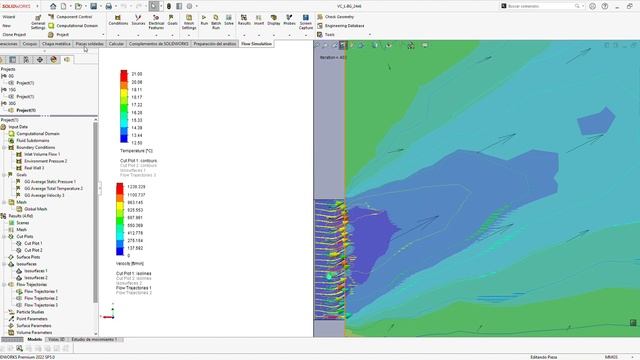Select Isosurfaces 2 in tree

pos(36,278)
